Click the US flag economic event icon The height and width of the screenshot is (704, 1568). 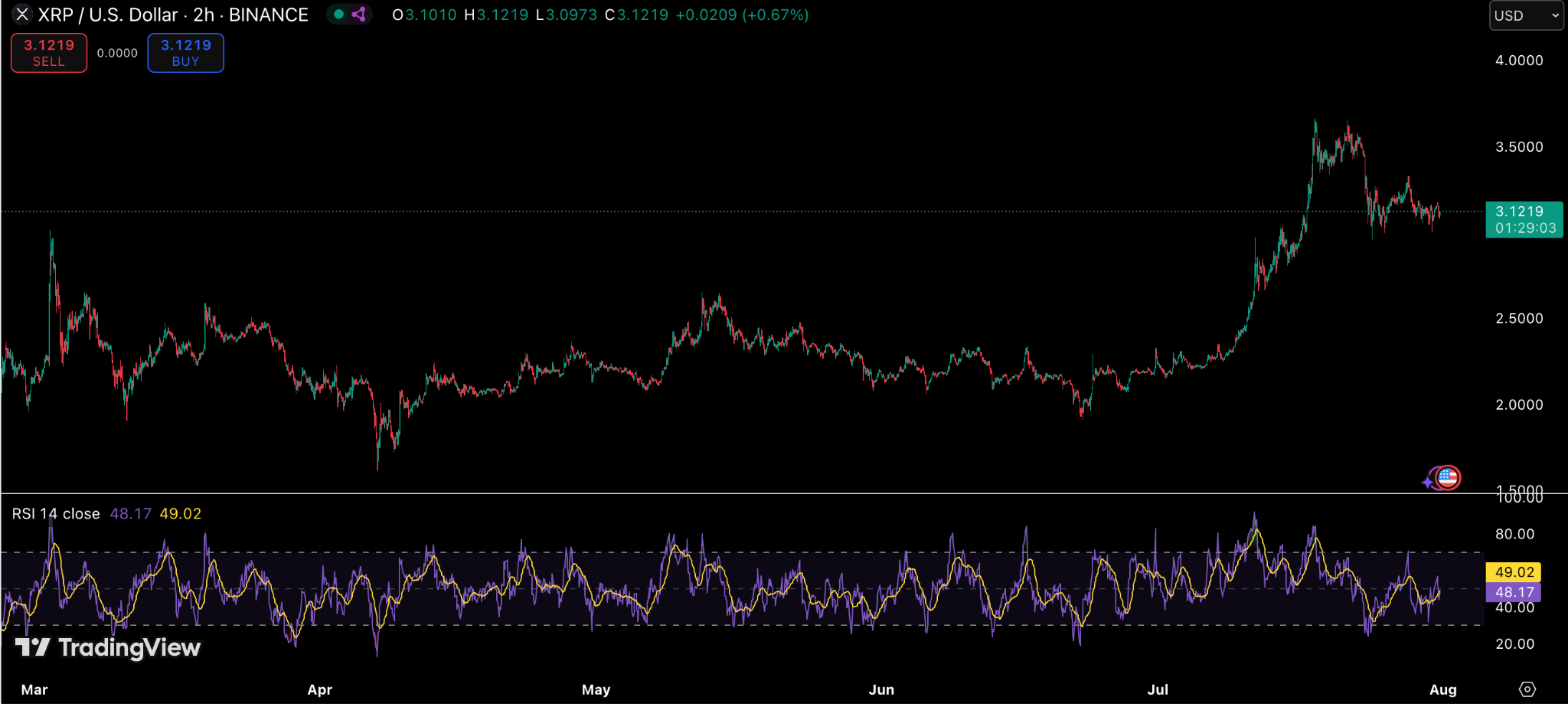coord(1447,478)
